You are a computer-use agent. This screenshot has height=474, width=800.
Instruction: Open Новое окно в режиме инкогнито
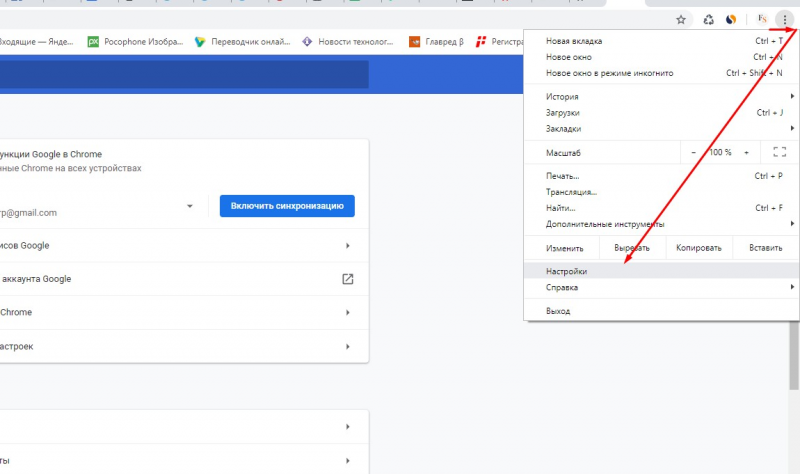tap(661, 73)
